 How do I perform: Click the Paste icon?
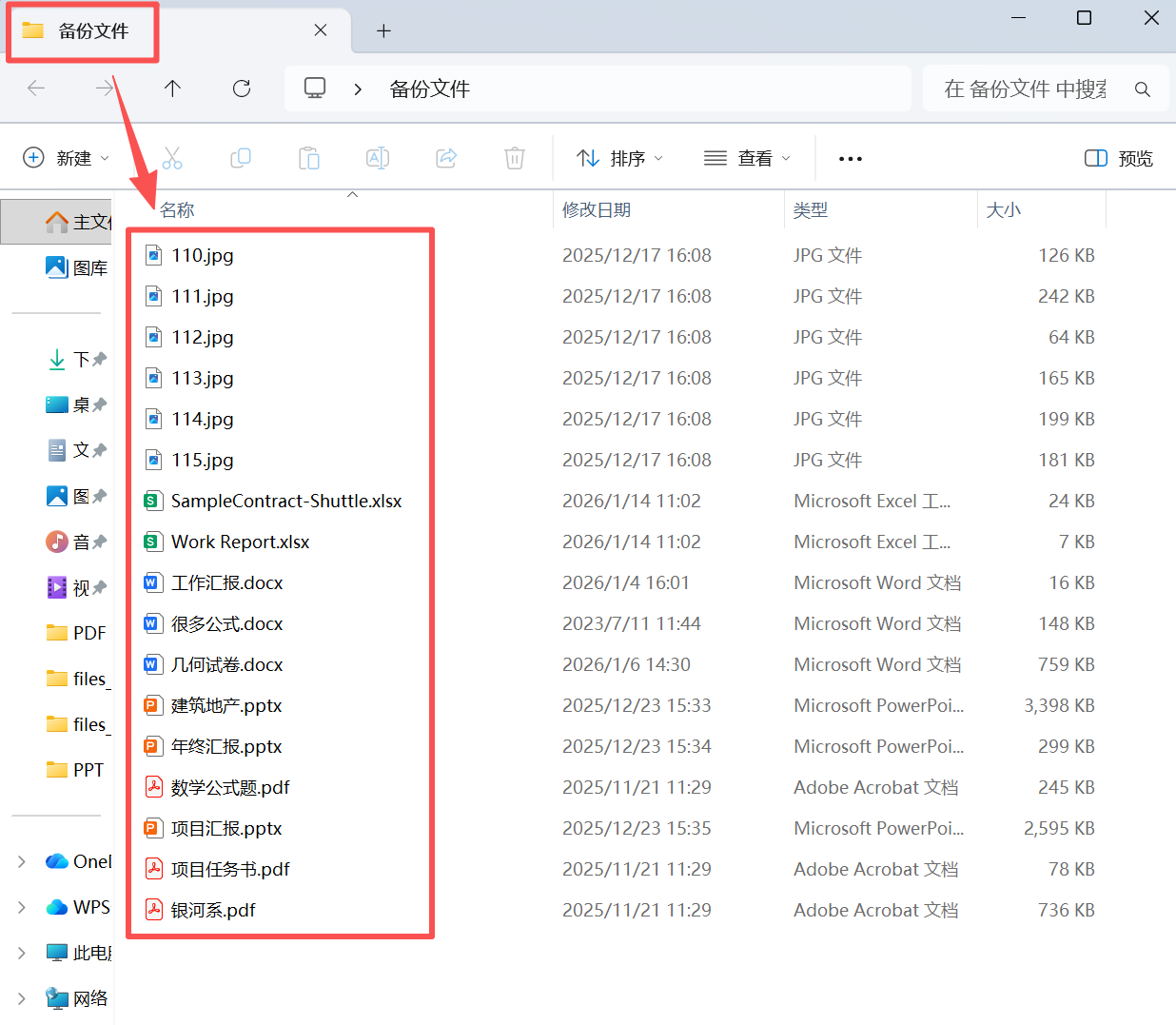309,158
